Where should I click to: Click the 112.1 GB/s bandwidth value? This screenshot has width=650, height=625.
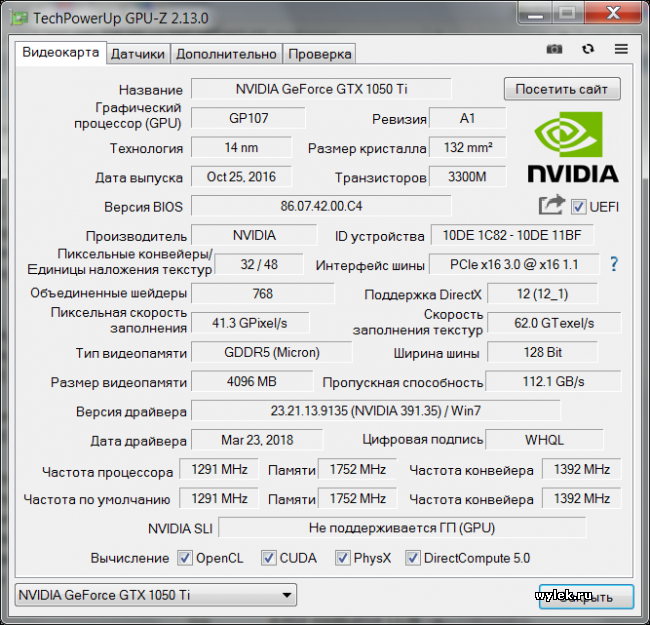553,381
